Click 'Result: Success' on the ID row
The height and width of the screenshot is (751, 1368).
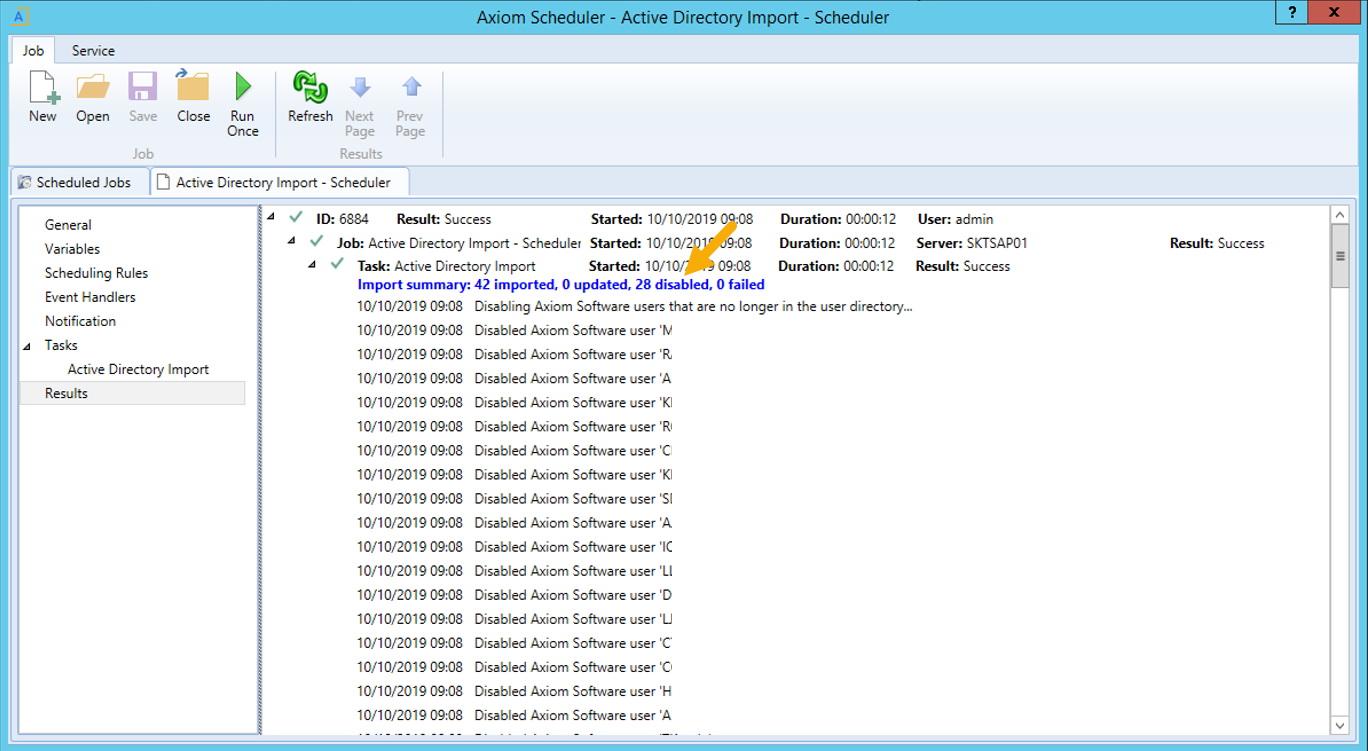click(x=444, y=219)
